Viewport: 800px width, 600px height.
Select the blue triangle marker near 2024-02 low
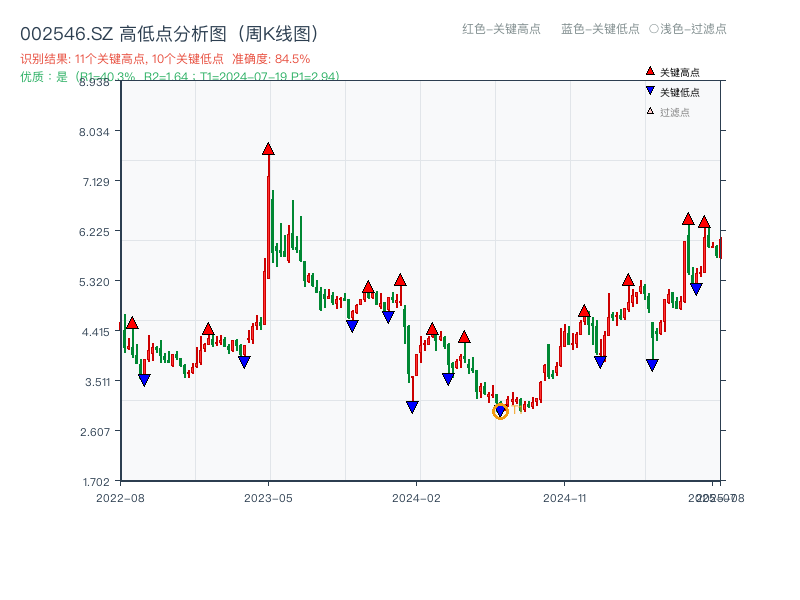click(412, 404)
